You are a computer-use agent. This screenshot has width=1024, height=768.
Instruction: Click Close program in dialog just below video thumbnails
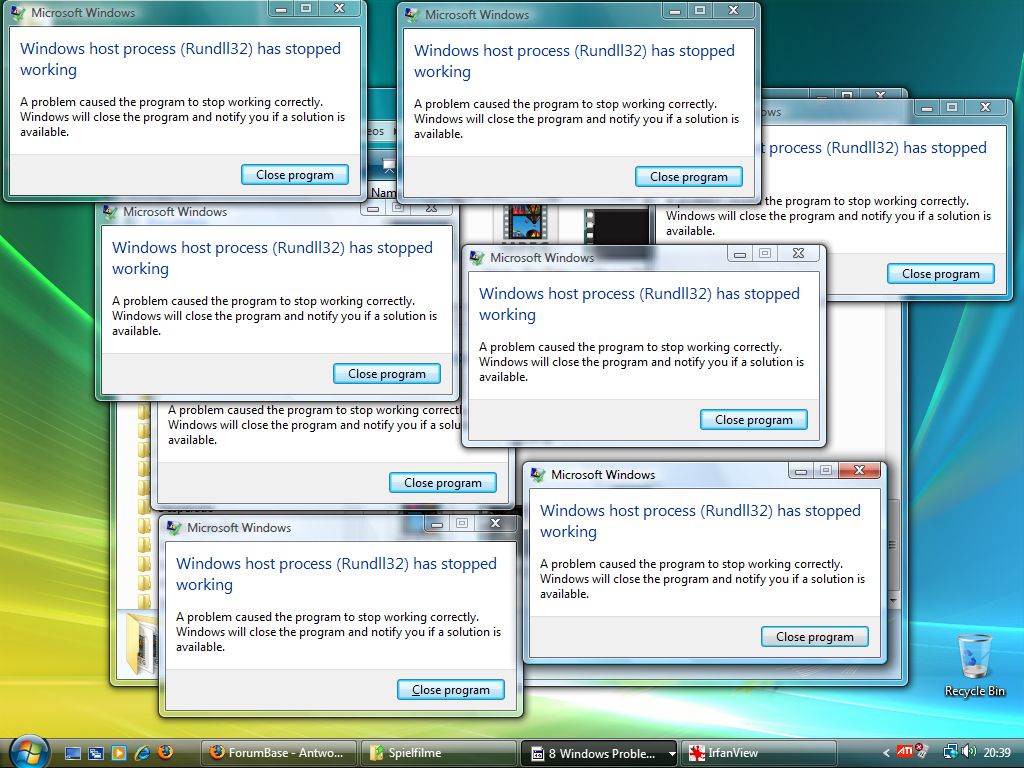pyautogui.click(x=754, y=420)
